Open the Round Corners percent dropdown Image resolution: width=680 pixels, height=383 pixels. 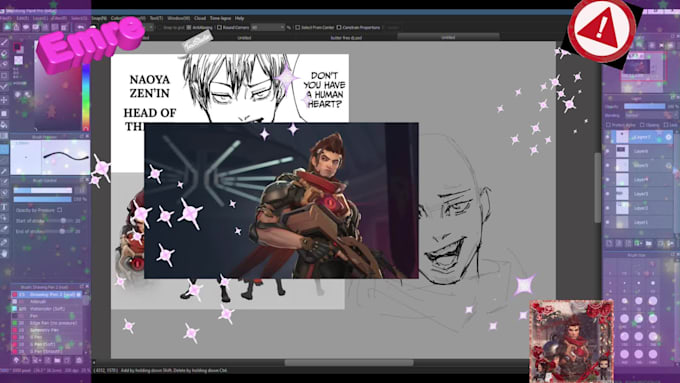coord(268,27)
